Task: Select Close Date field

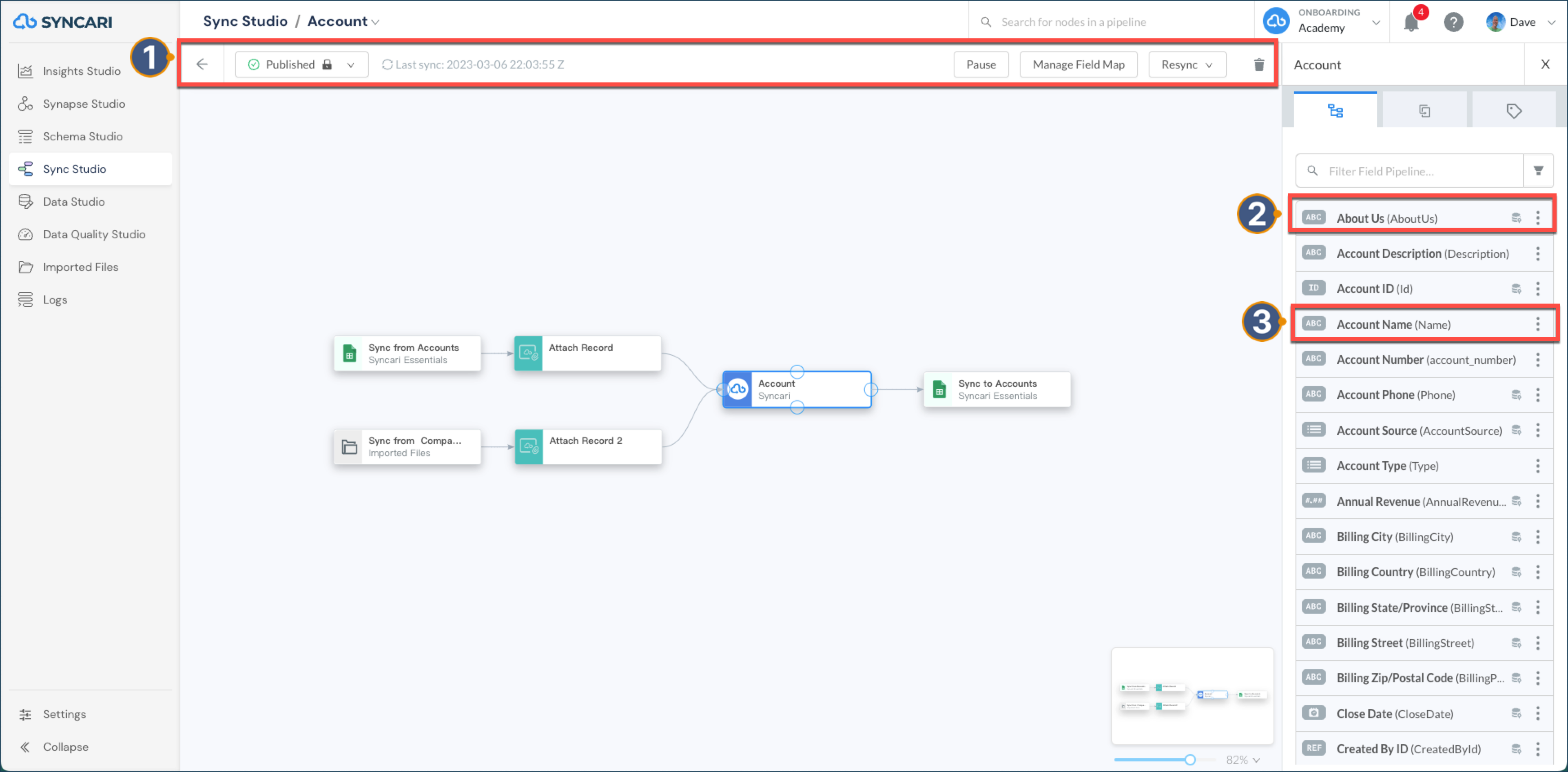Action: (x=1424, y=714)
